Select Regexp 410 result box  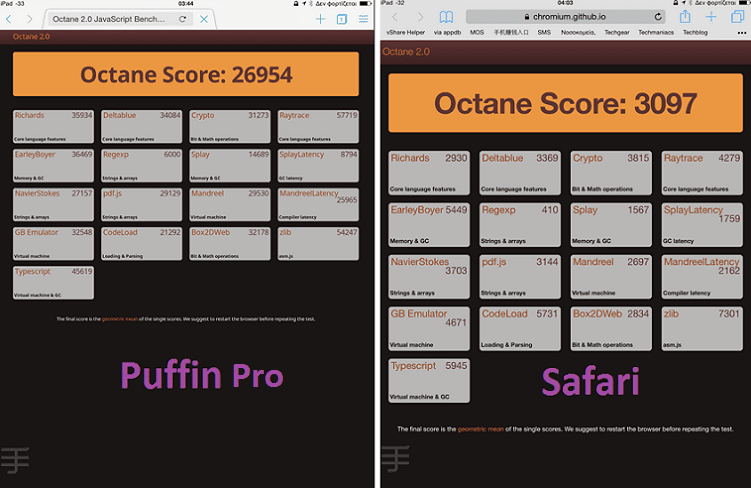point(520,225)
